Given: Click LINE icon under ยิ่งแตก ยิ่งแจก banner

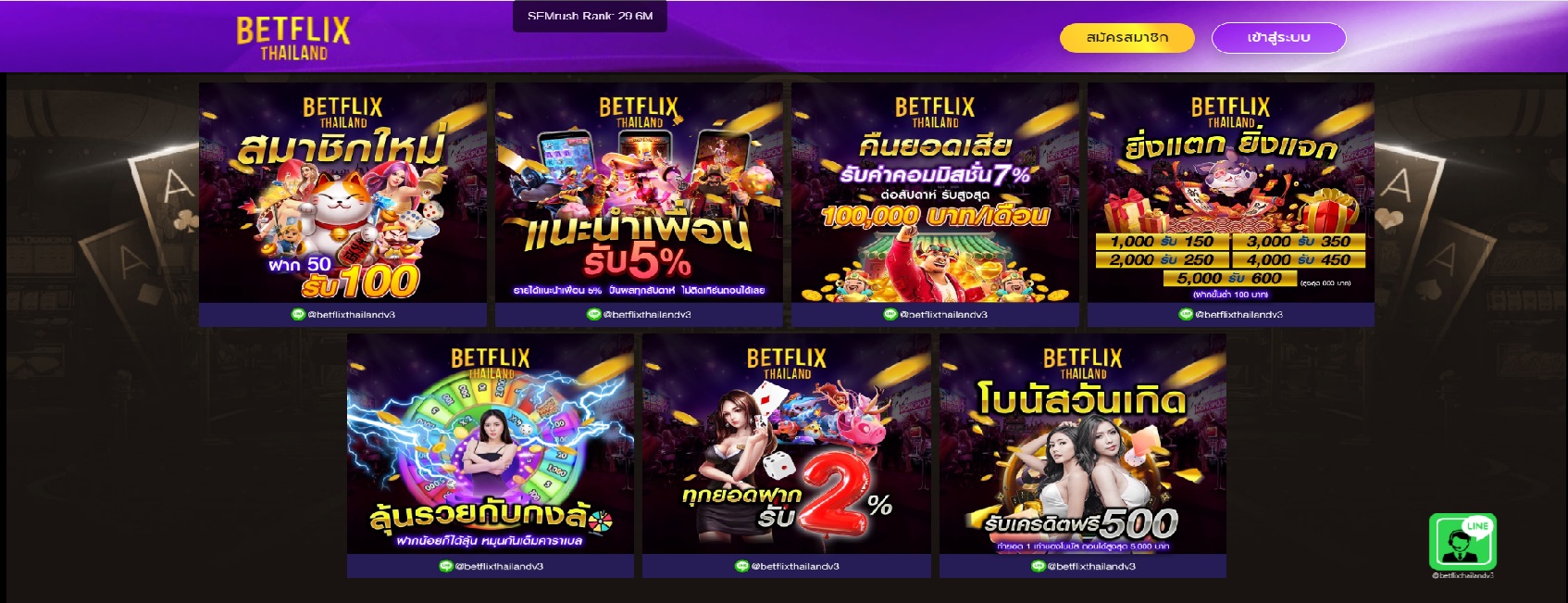Looking at the screenshot, I should click(x=1186, y=315).
